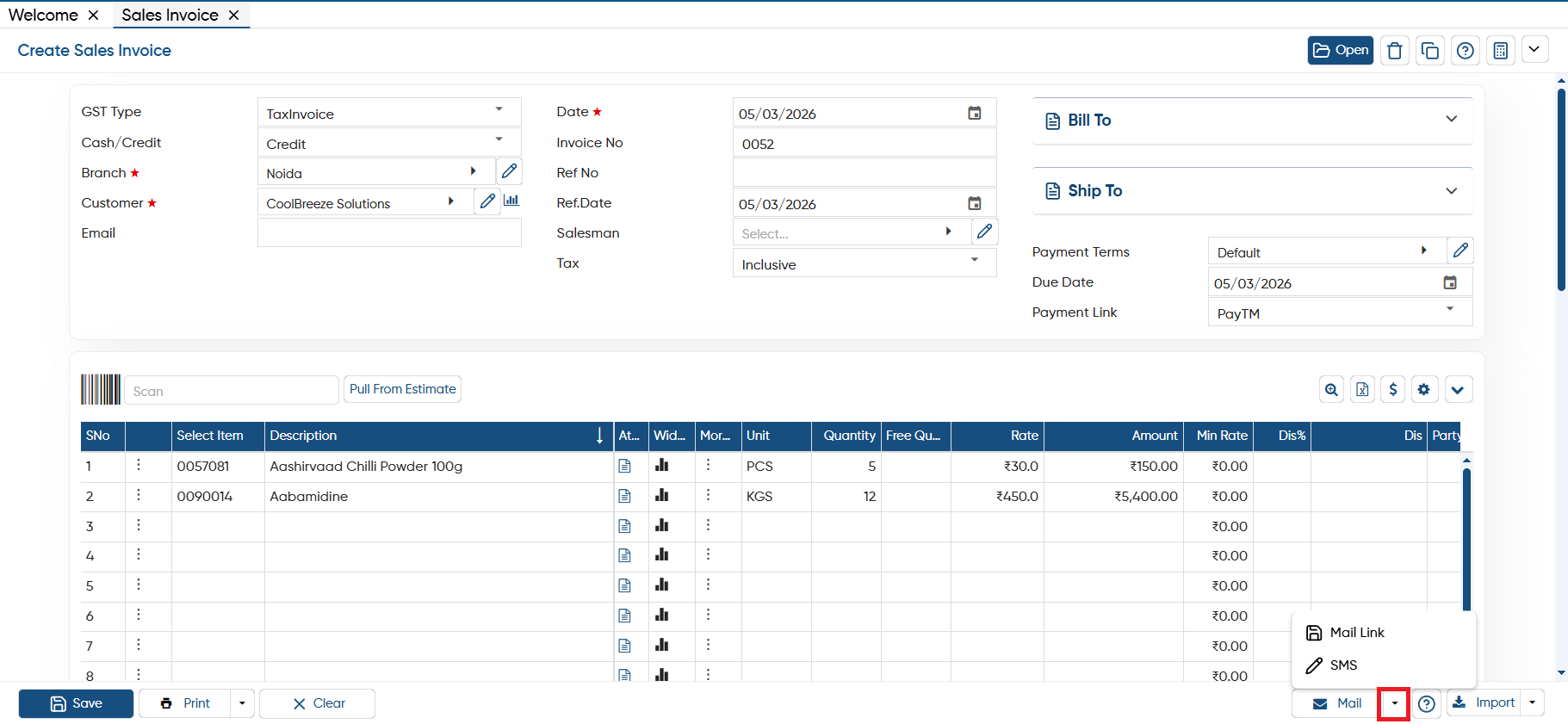Click the barcode Scan input field

point(232,390)
